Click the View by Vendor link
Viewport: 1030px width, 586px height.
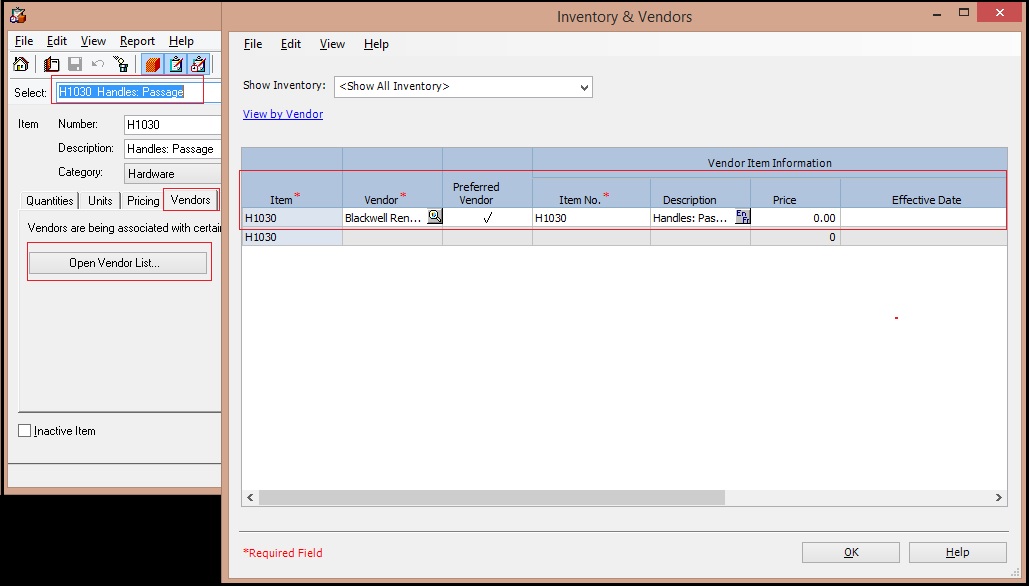pos(283,114)
